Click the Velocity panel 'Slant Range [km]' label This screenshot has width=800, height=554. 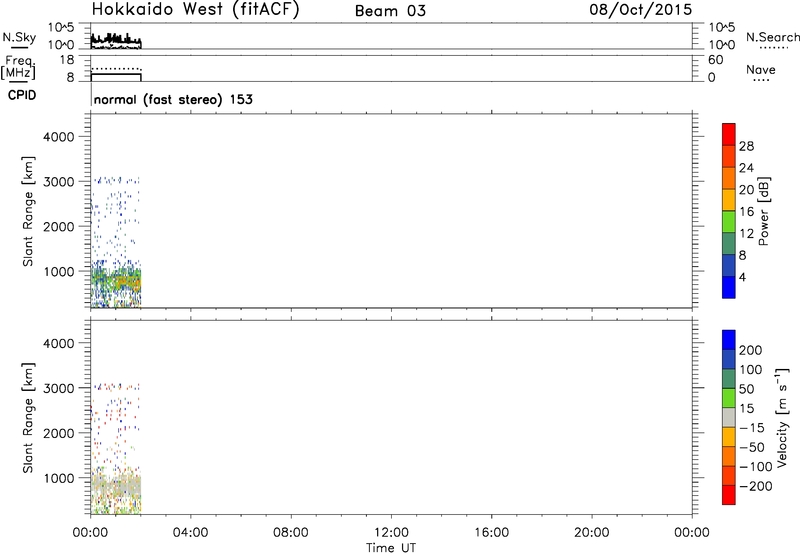click(x=28, y=418)
